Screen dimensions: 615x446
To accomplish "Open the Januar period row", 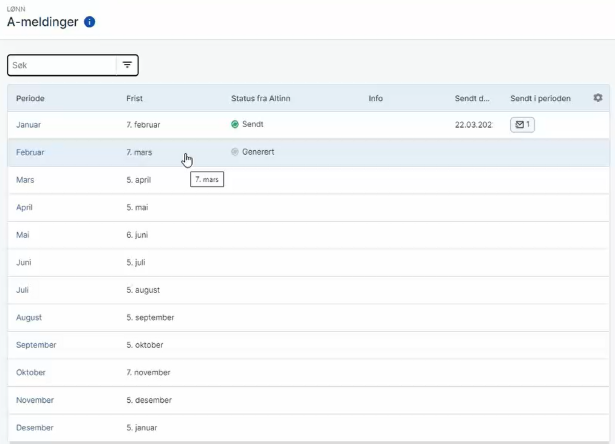I will 29,125.
